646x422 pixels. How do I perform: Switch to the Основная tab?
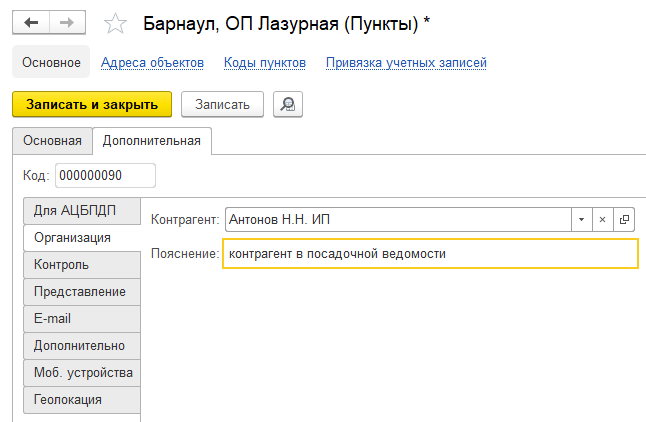pyautogui.click(x=52, y=141)
